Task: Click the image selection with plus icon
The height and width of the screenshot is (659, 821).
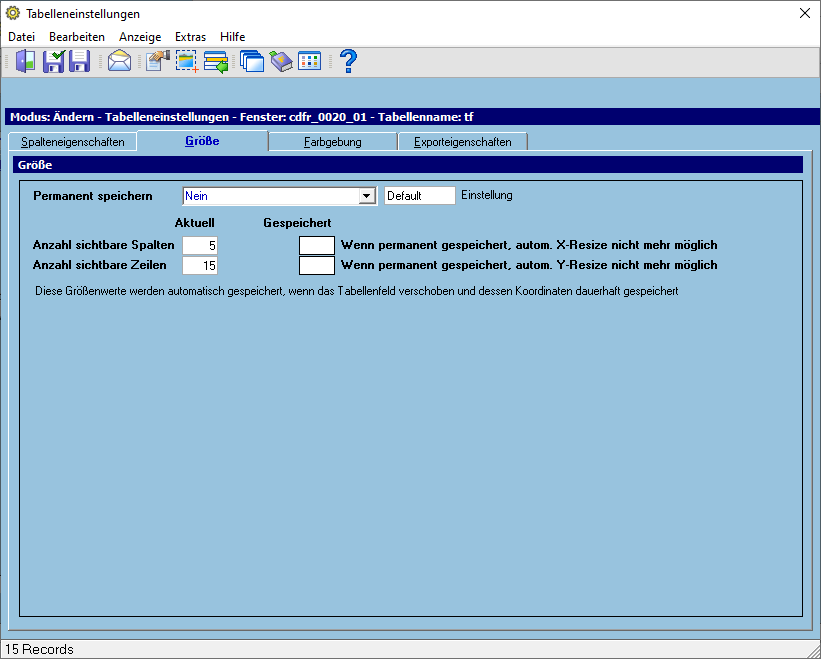Action: pos(186,61)
